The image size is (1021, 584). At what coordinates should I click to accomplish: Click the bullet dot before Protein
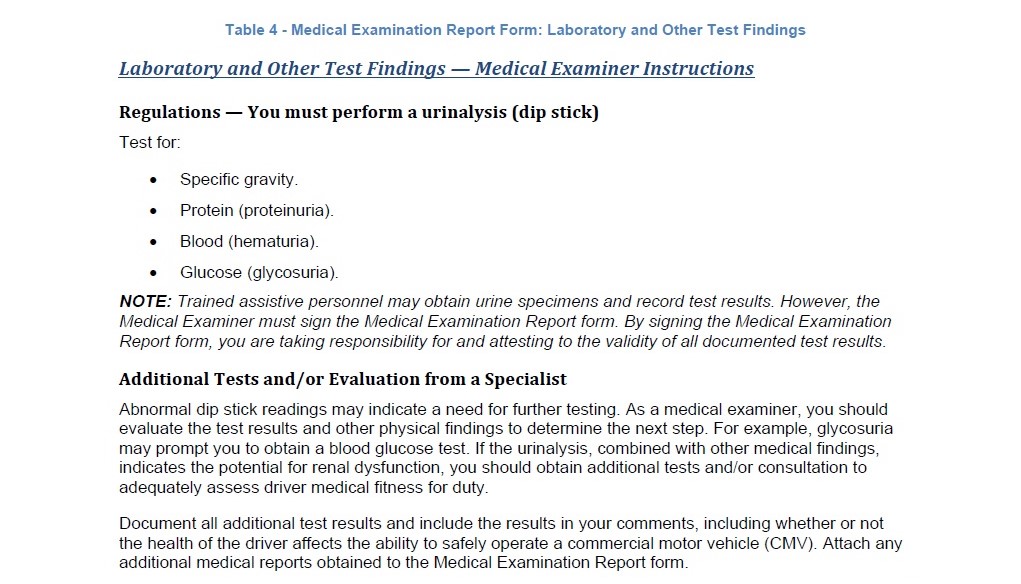pyautogui.click(x=153, y=212)
